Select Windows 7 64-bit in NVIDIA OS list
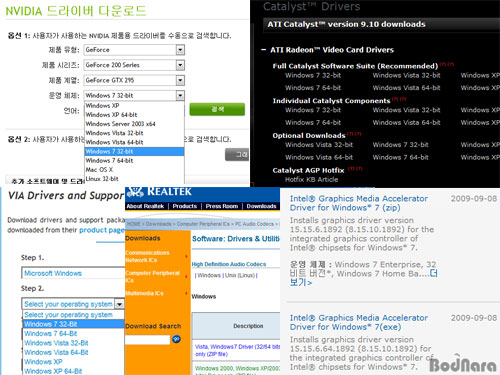Viewport: 500px width, 375px height. click(x=134, y=161)
